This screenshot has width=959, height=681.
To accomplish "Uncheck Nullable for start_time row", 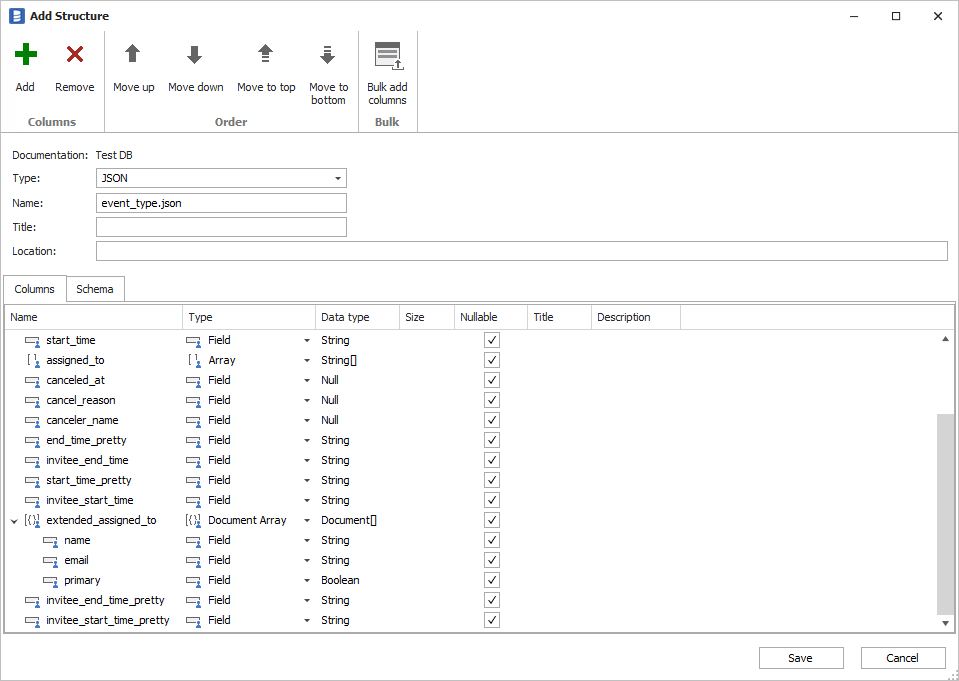I will (x=491, y=340).
